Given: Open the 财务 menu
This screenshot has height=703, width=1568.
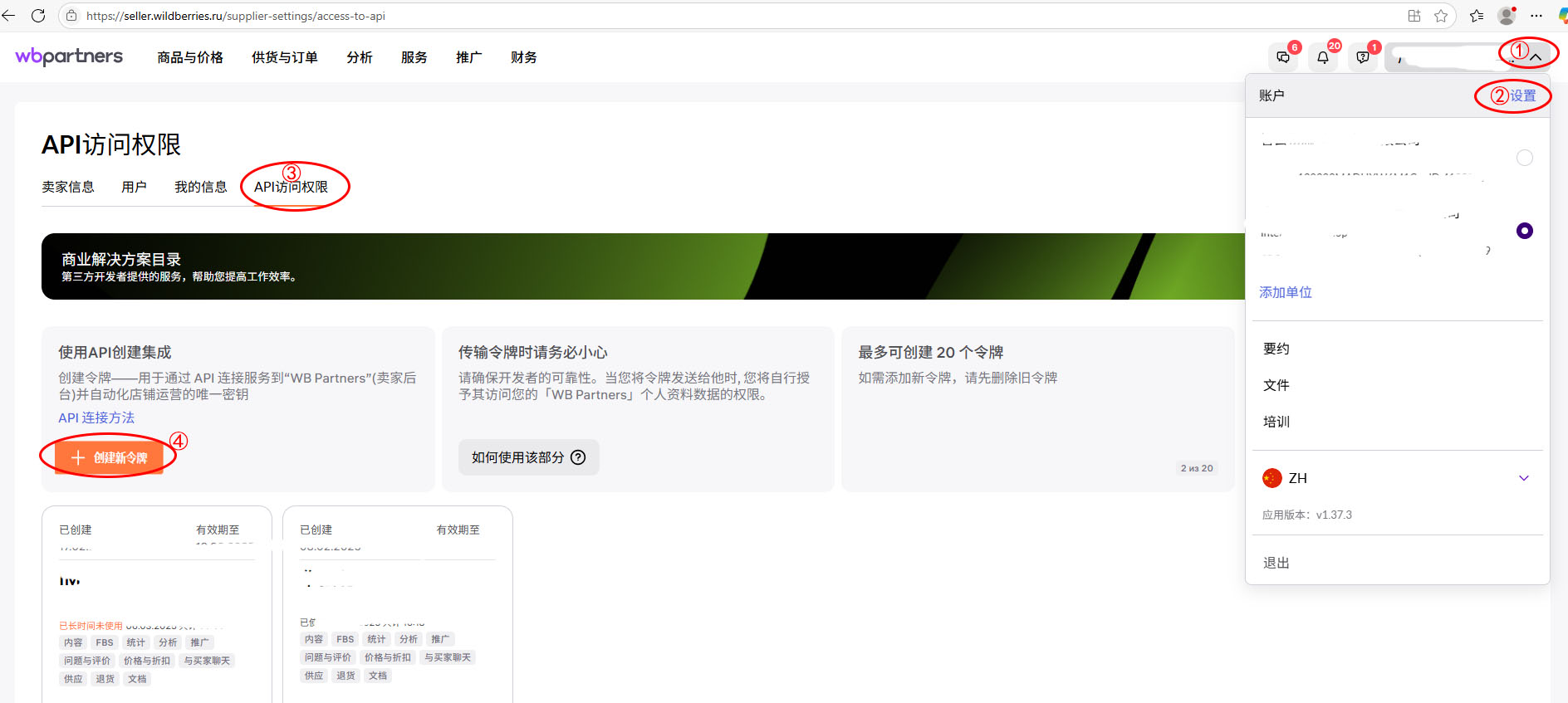Looking at the screenshot, I should (x=524, y=57).
